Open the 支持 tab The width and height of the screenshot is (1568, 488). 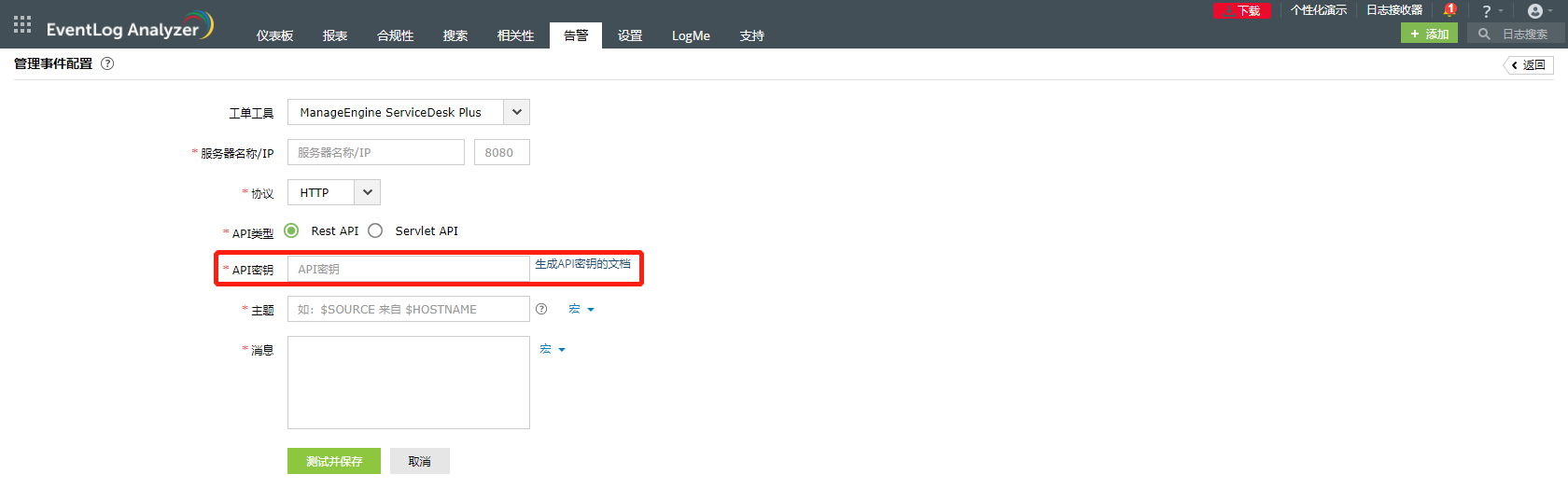coord(752,35)
